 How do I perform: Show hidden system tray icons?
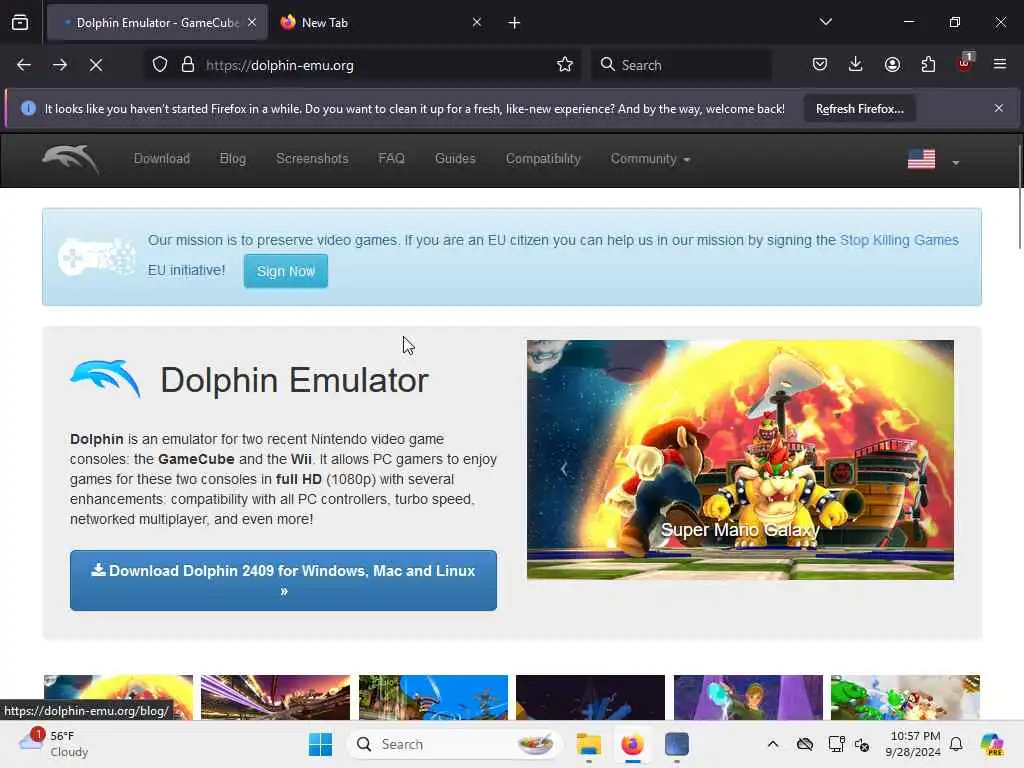pyautogui.click(x=773, y=744)
